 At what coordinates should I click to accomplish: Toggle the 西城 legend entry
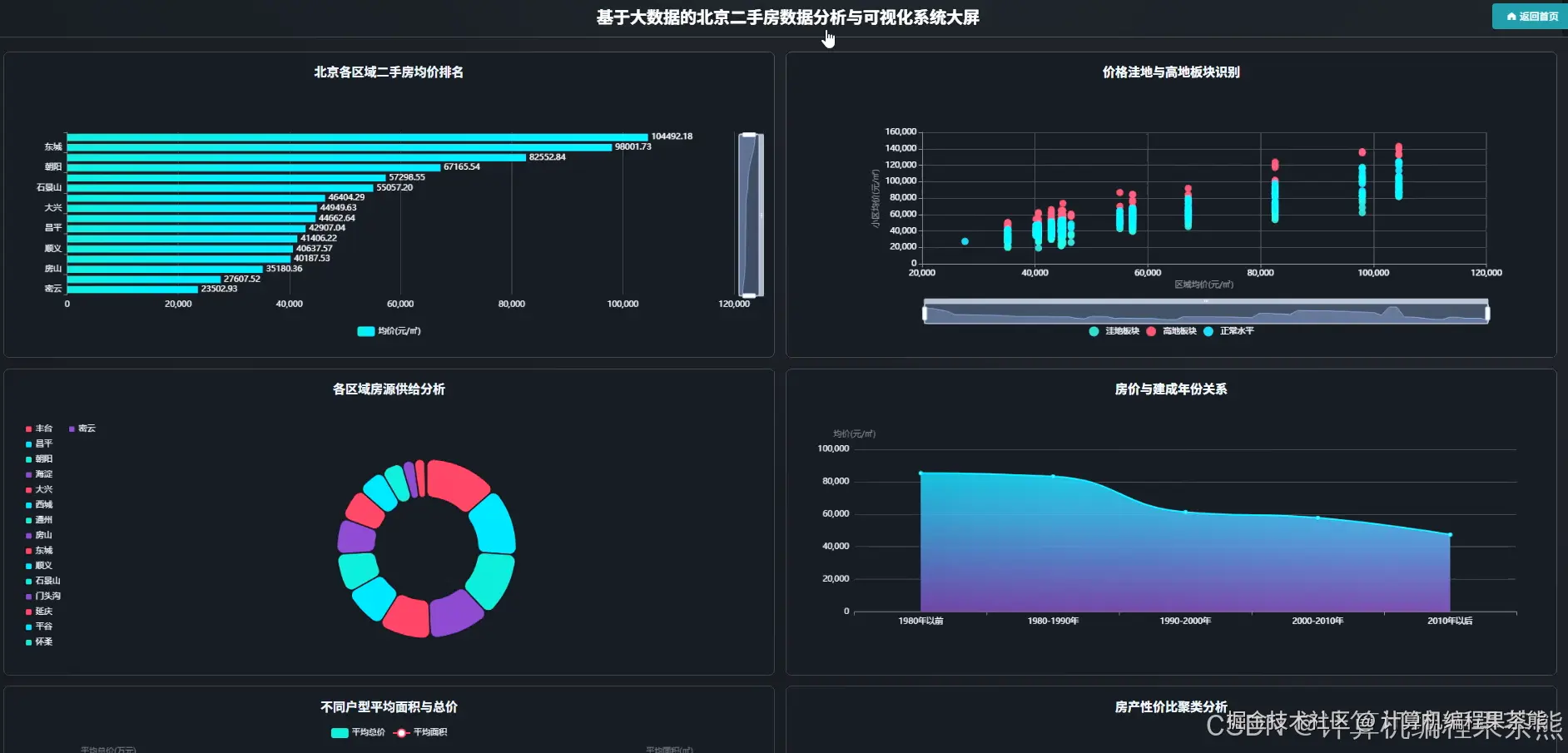[x=39, y=505]
